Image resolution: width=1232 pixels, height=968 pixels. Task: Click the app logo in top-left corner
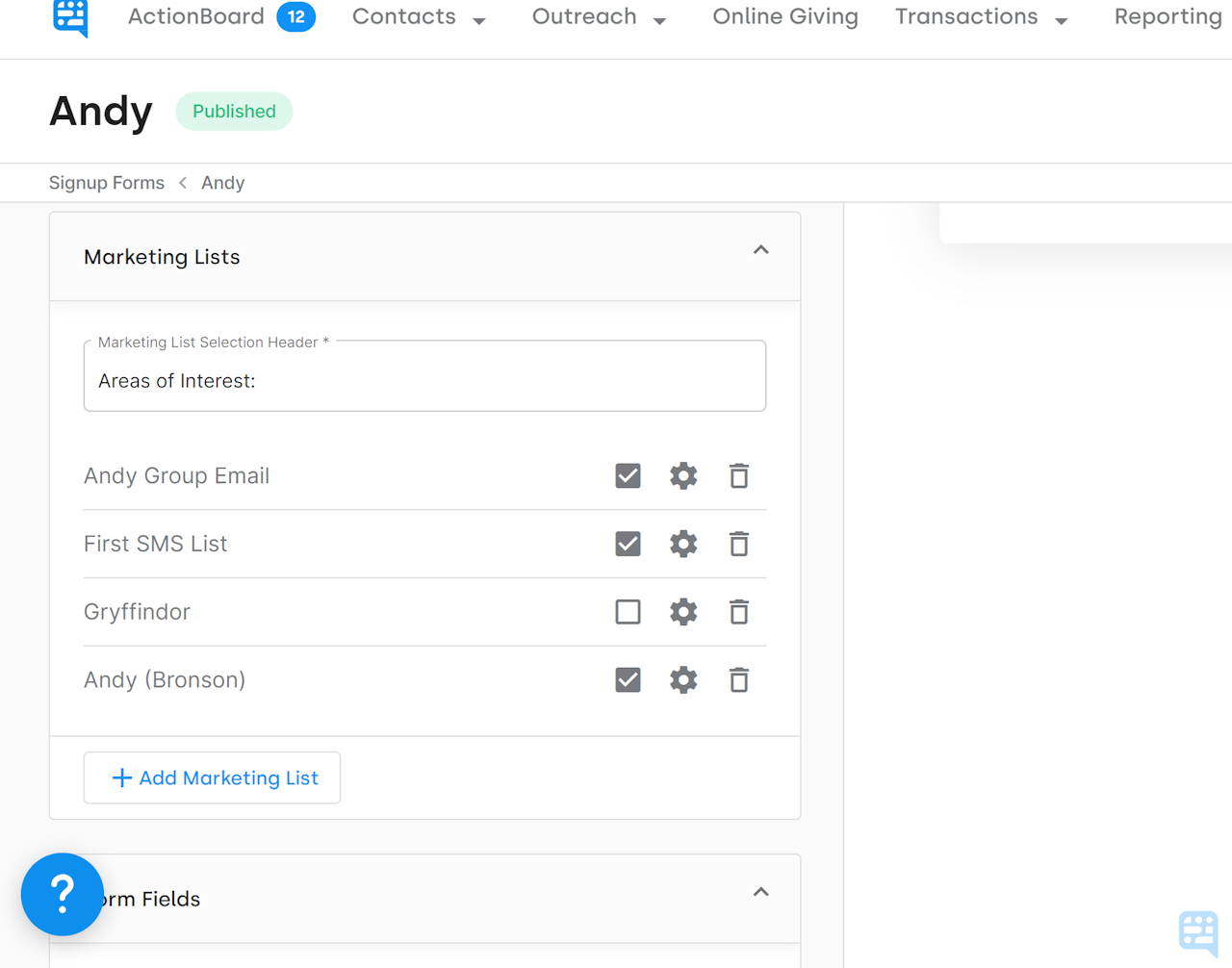coord(69,16)
